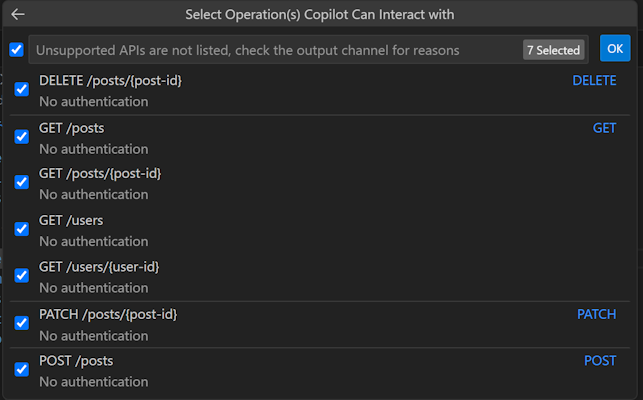This screenshot has width=643, height=400.
Task: Toggle GET /posts/{post-id} checkbox
Action: point(22,182)
